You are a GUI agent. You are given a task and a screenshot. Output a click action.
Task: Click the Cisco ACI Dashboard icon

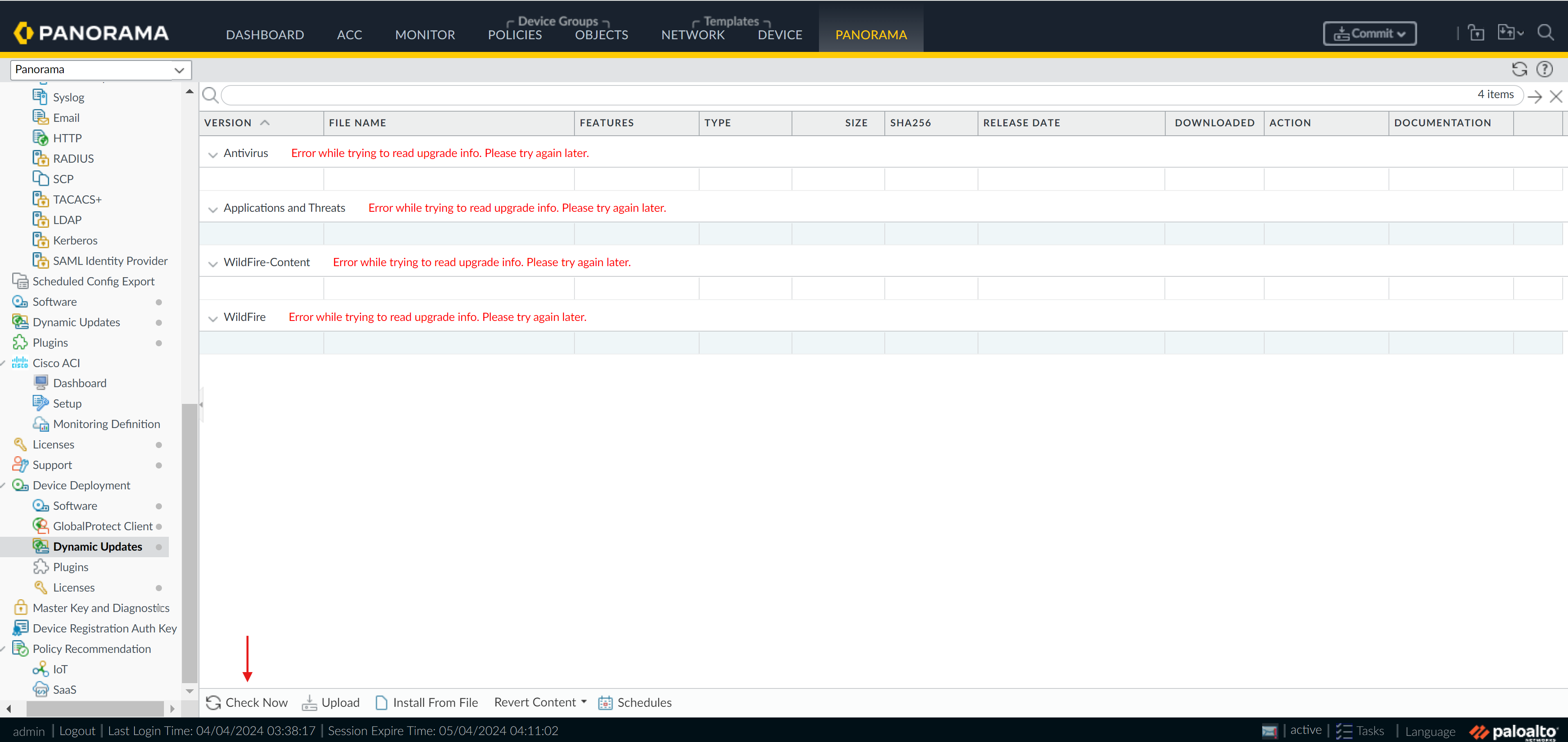point(41,383)
